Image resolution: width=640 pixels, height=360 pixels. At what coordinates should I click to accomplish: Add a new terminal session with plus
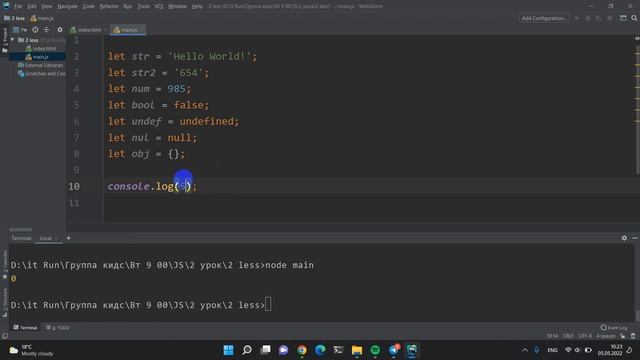pos(69,238)
